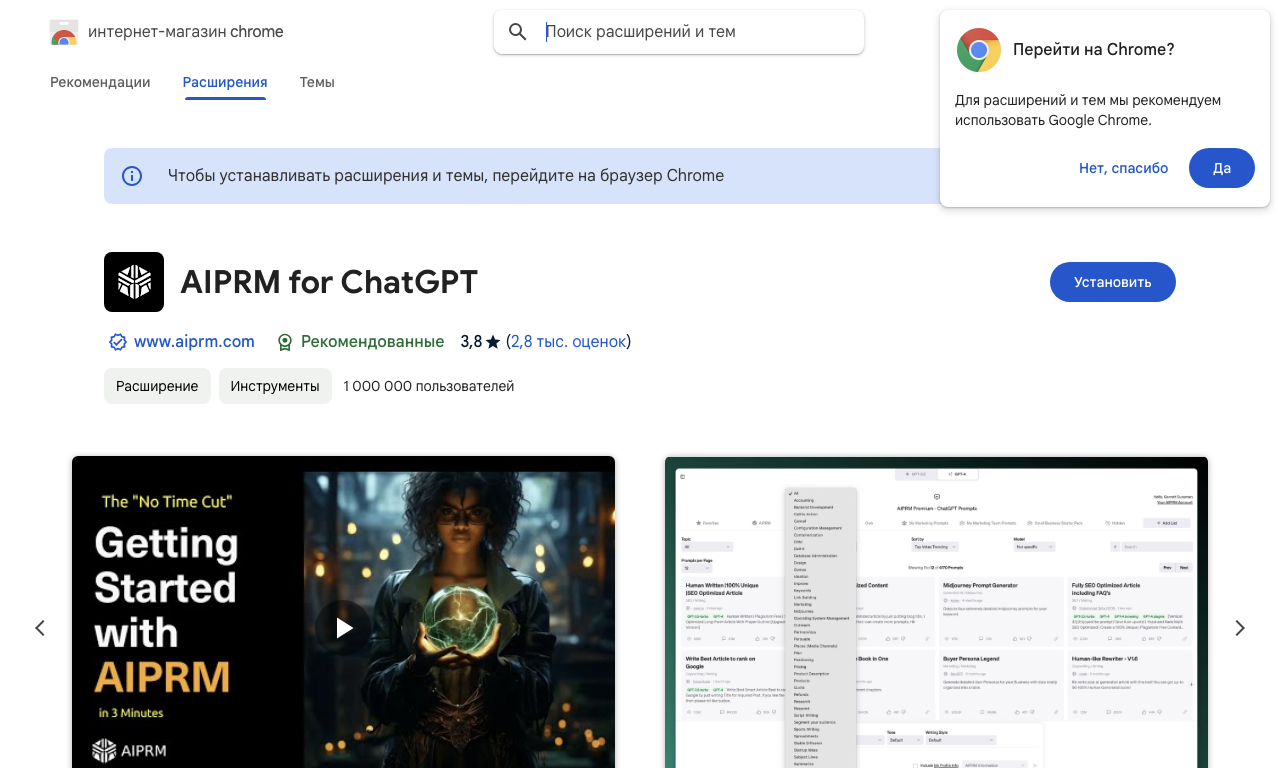Image resolution: width=1280 pixels, height=768 pixels.
Task: Click the 3,8 rating value
Action: 471,342
